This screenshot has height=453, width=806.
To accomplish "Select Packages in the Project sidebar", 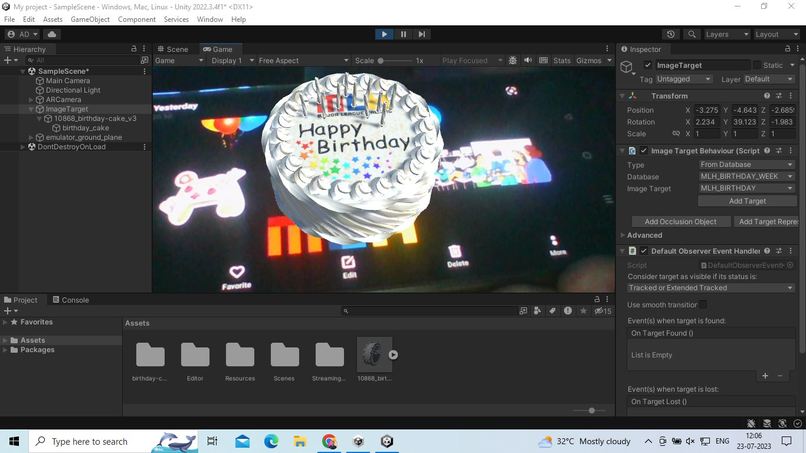I will click(x=37, y=350).
